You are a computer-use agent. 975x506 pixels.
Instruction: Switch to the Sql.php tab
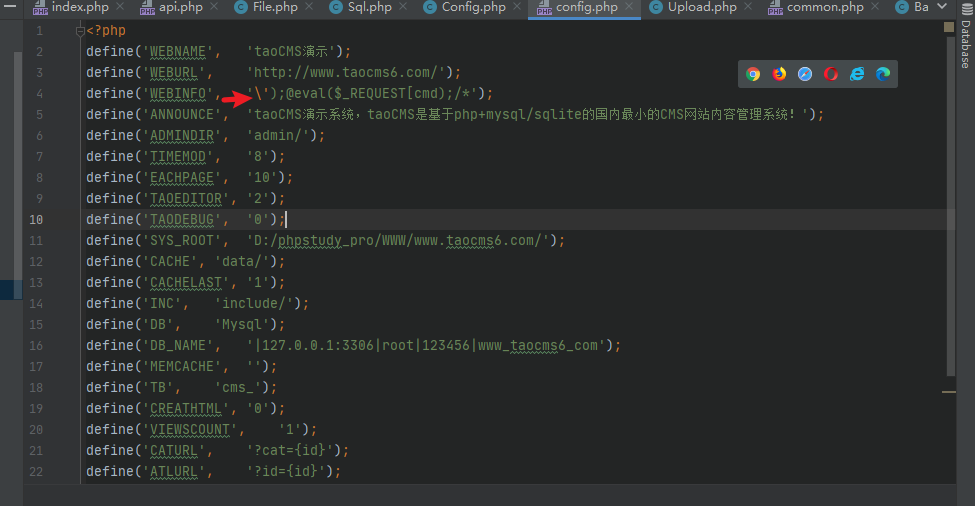(369, 7)
